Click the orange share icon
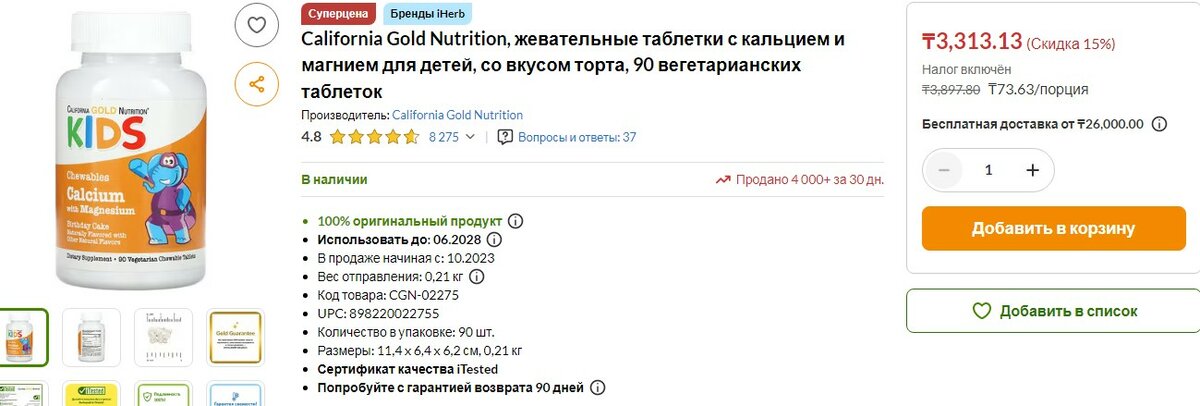The image size is (1200, 406). [x=256, y=84]
